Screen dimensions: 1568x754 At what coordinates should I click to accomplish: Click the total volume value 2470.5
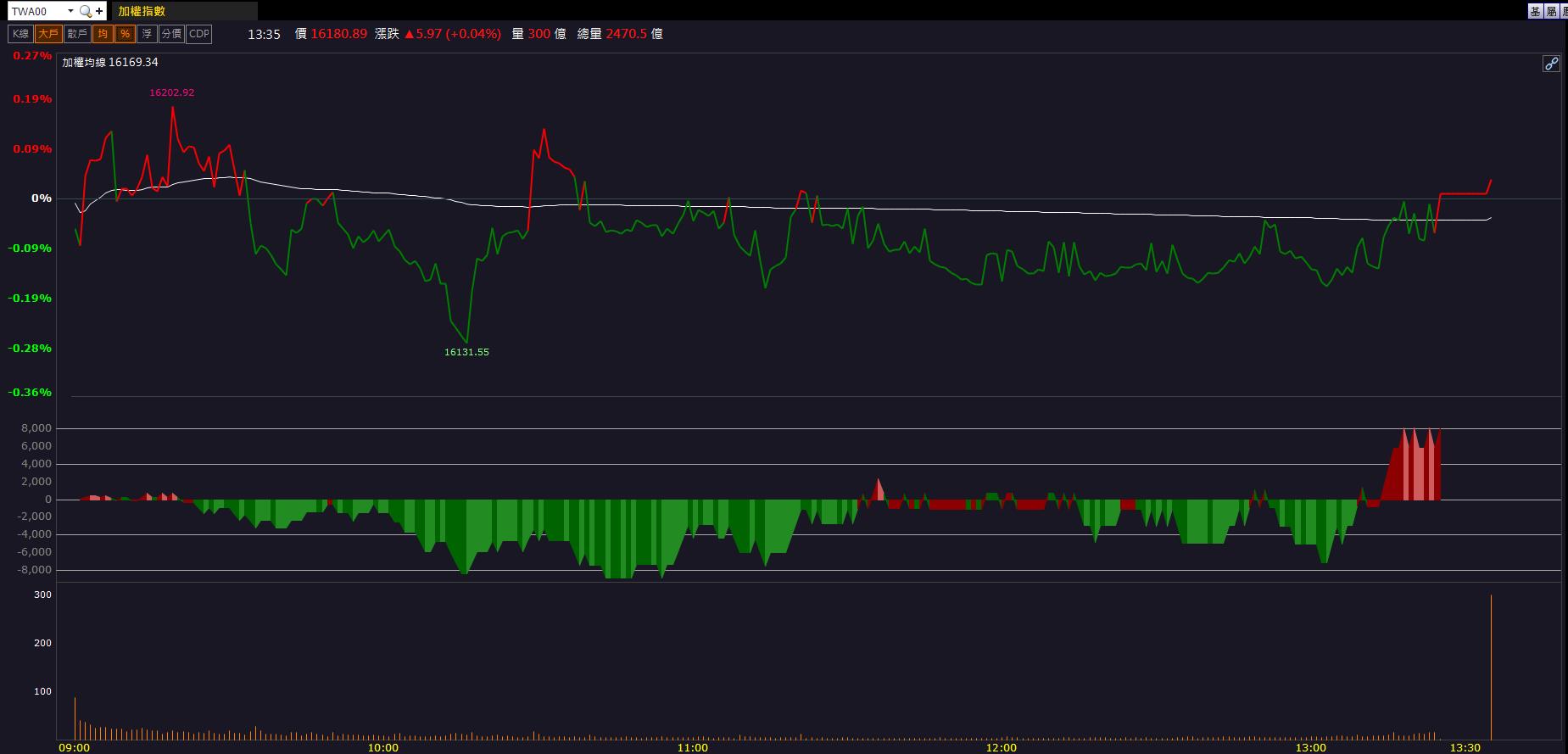(x=626, y=34)
